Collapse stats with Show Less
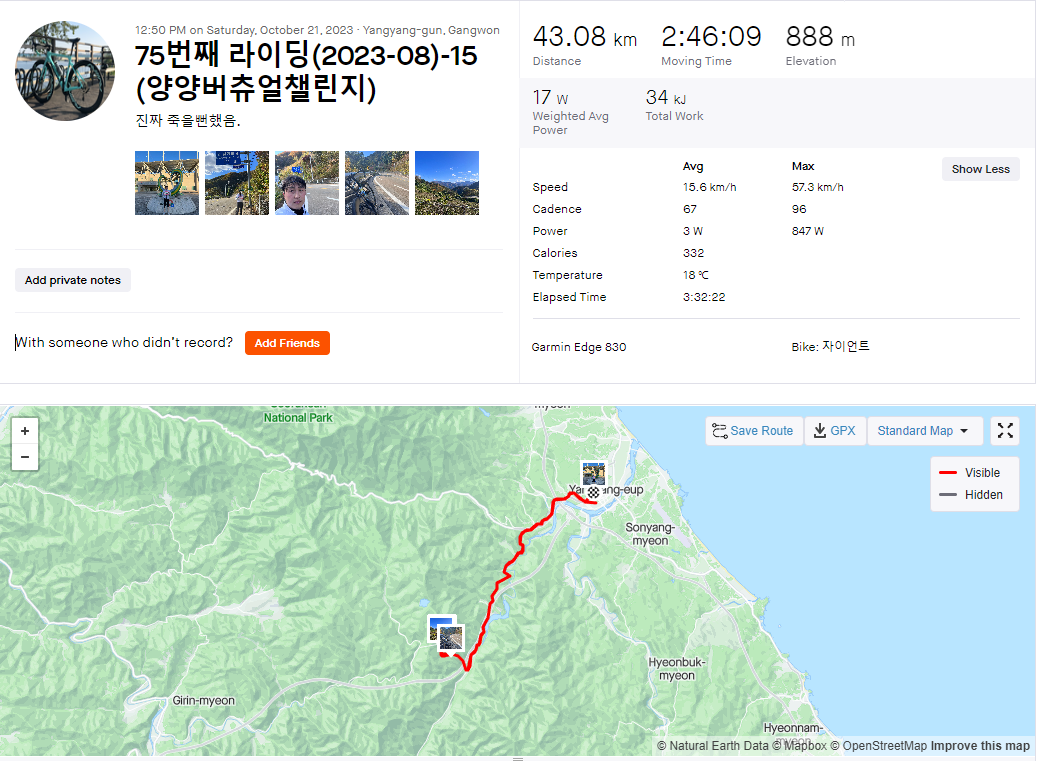 click(x=980, y=169)
